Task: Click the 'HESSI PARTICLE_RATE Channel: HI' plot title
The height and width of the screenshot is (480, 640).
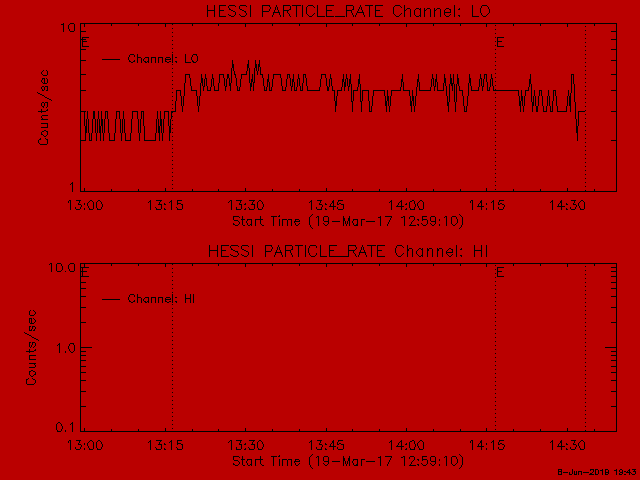Action: pos(348,251)
